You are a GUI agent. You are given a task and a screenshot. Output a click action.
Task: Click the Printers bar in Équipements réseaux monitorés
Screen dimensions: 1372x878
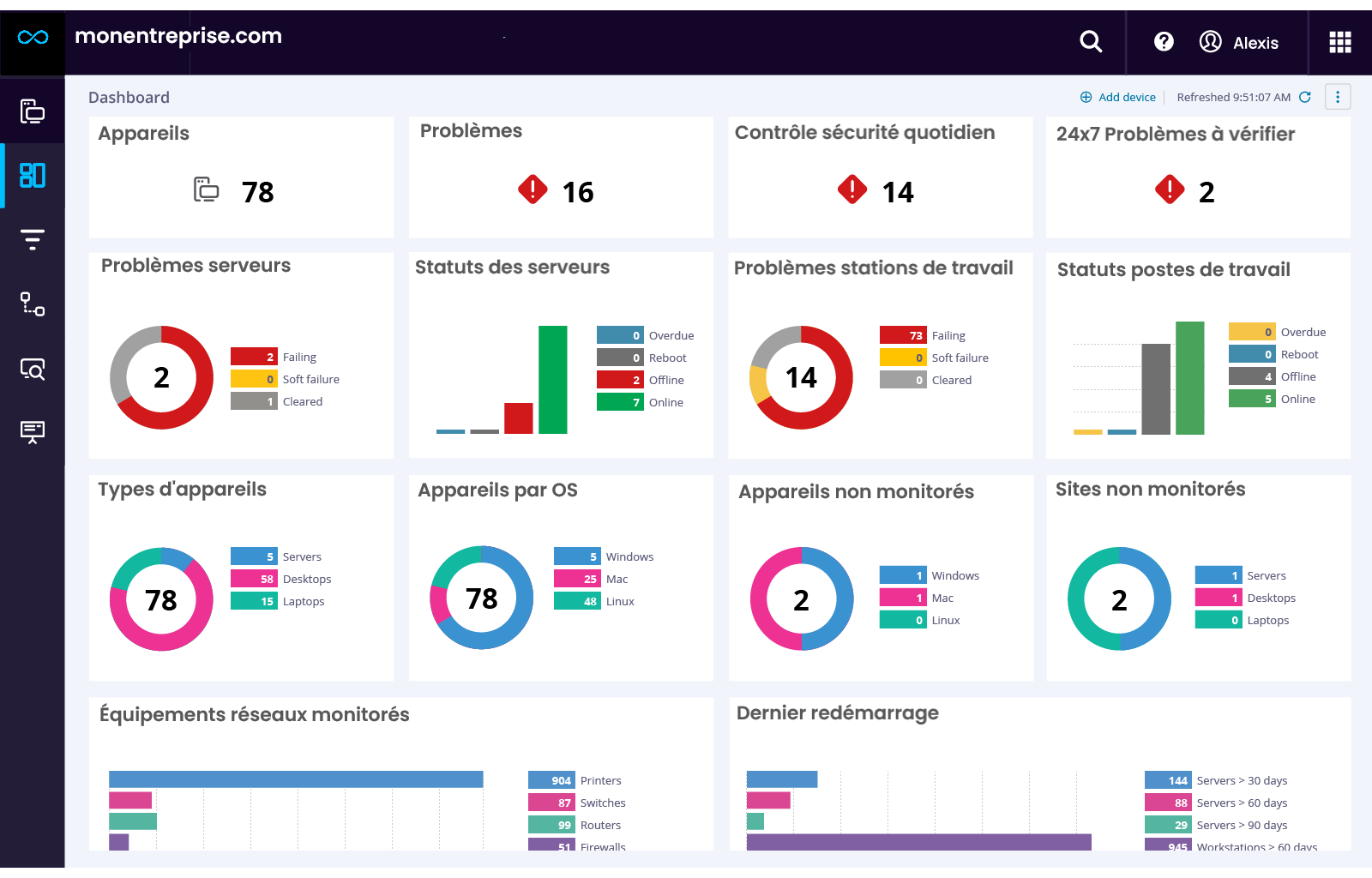pyautogui.click(x=296, y=779)
